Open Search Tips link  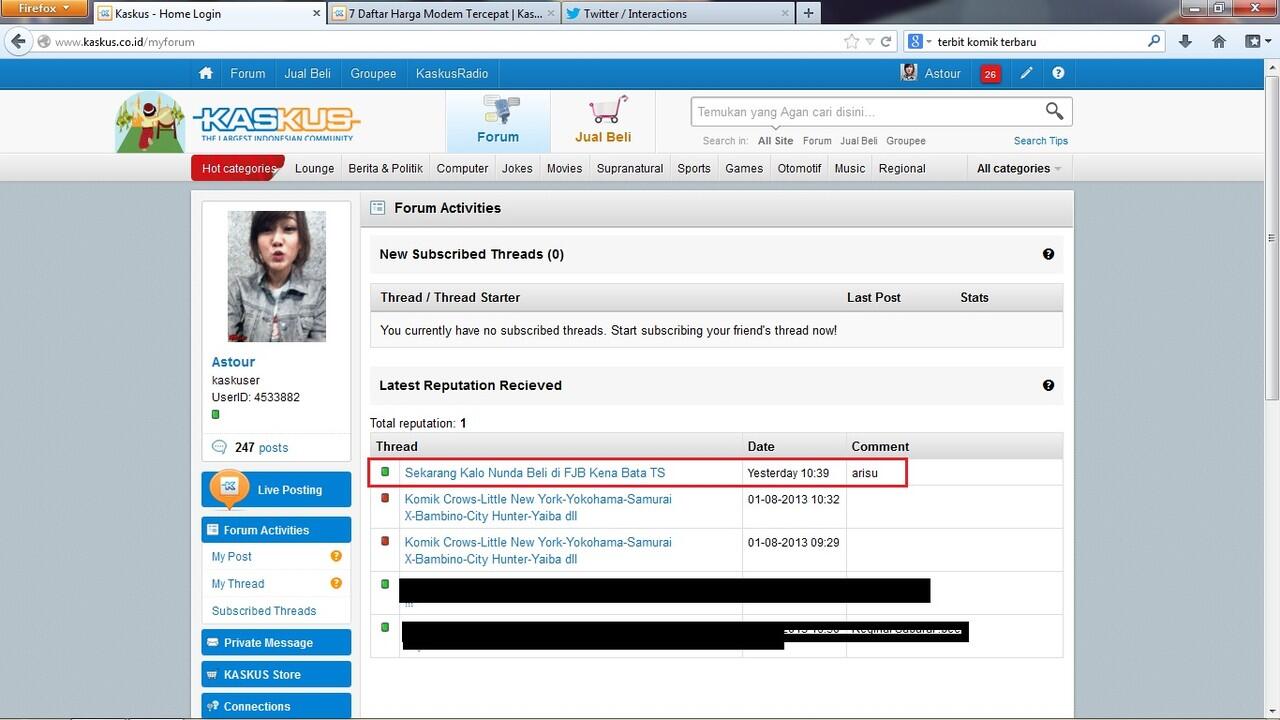click(1041, 141)
